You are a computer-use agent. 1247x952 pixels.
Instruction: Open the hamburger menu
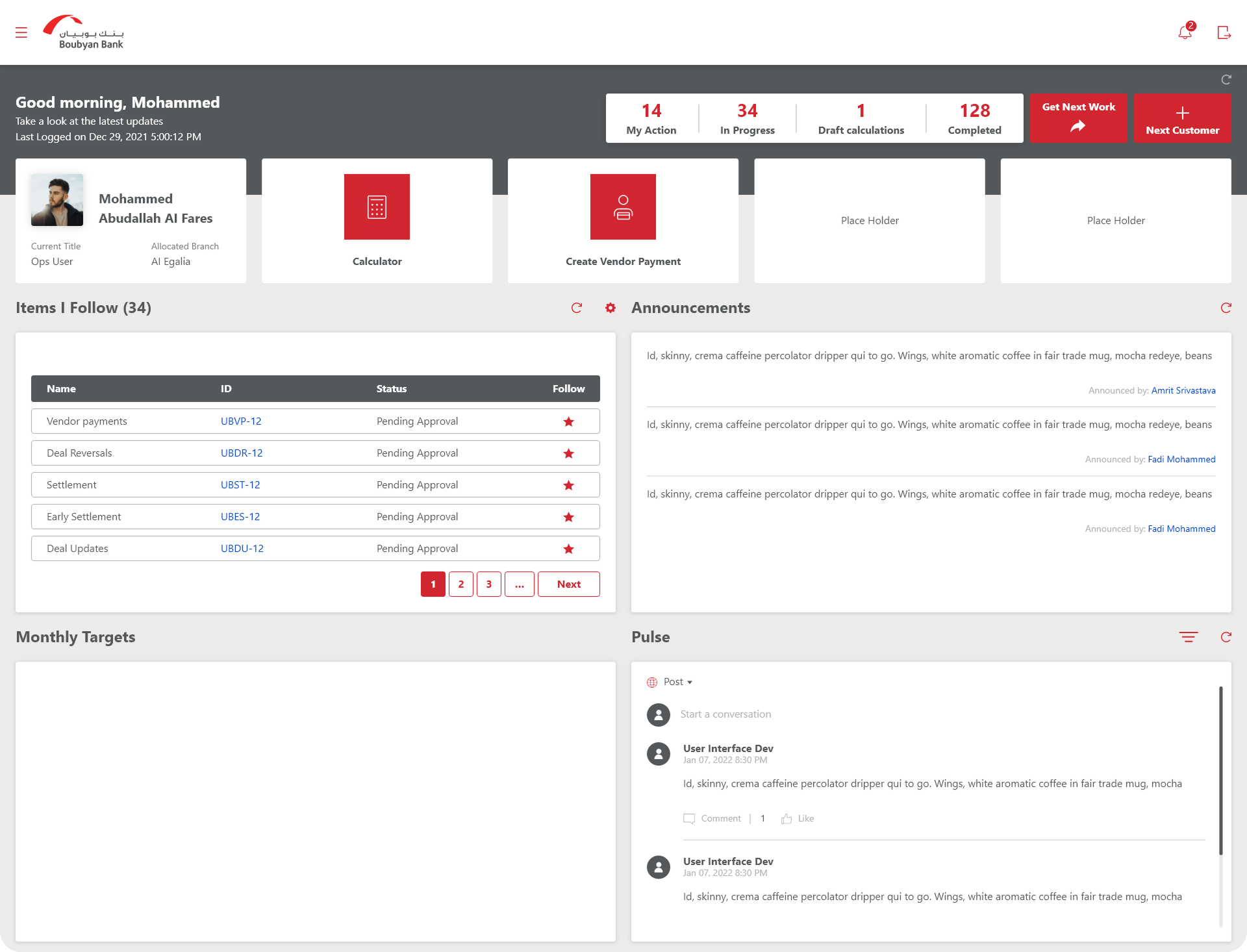(x=21, y=32)
